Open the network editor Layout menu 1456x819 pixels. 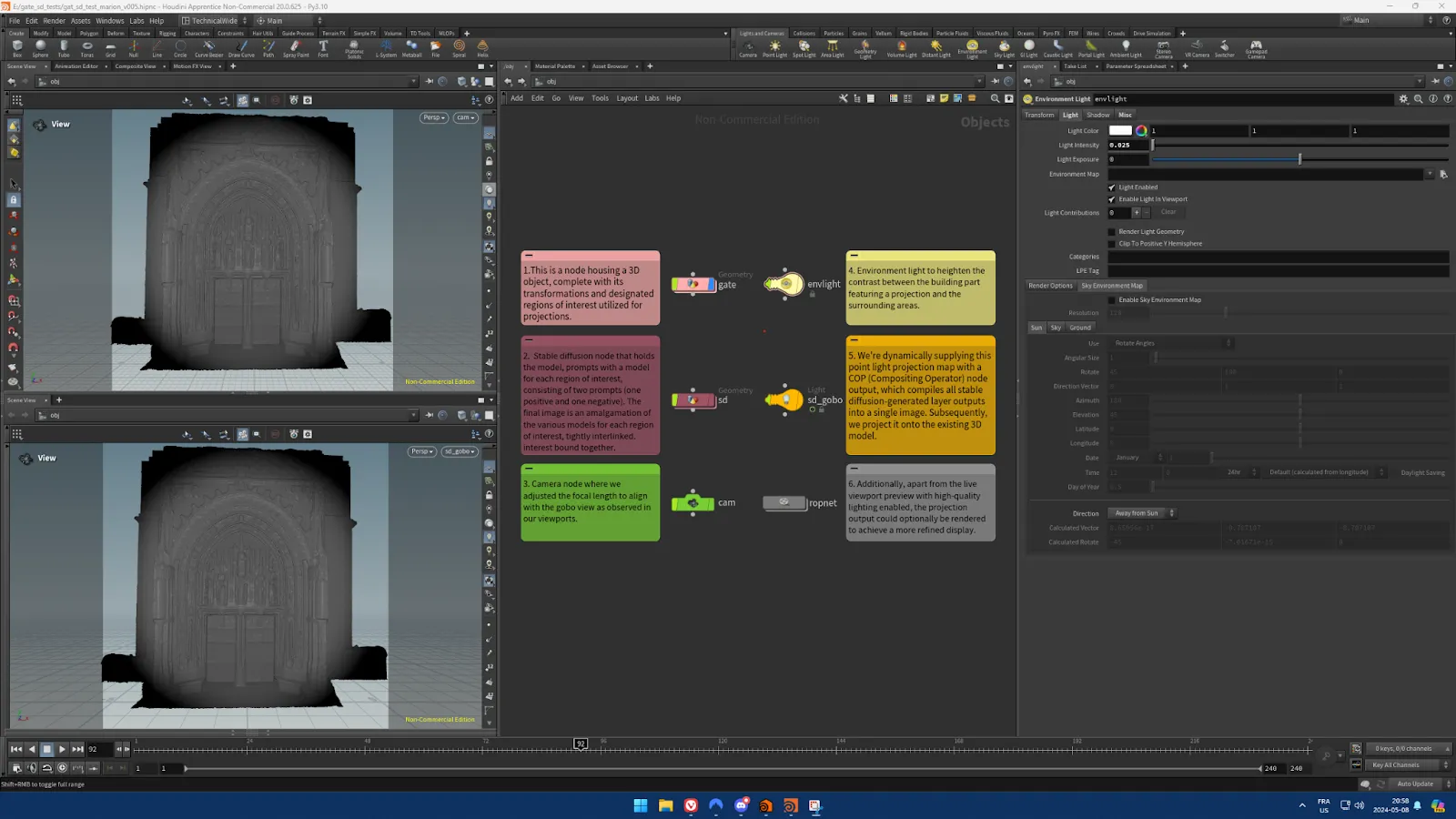[627, 98]
